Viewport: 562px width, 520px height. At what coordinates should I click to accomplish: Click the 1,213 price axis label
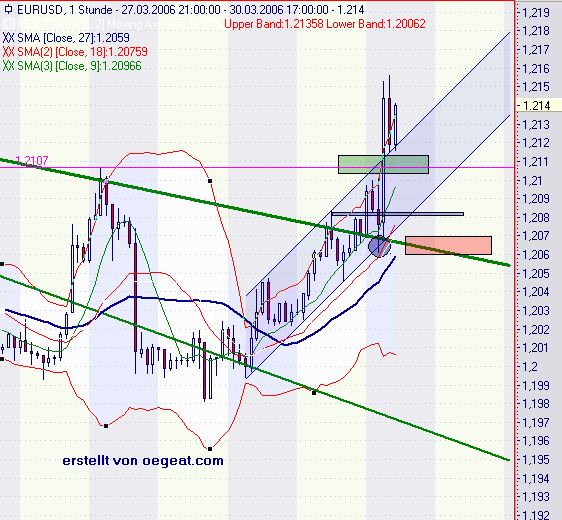click(536, 125)
